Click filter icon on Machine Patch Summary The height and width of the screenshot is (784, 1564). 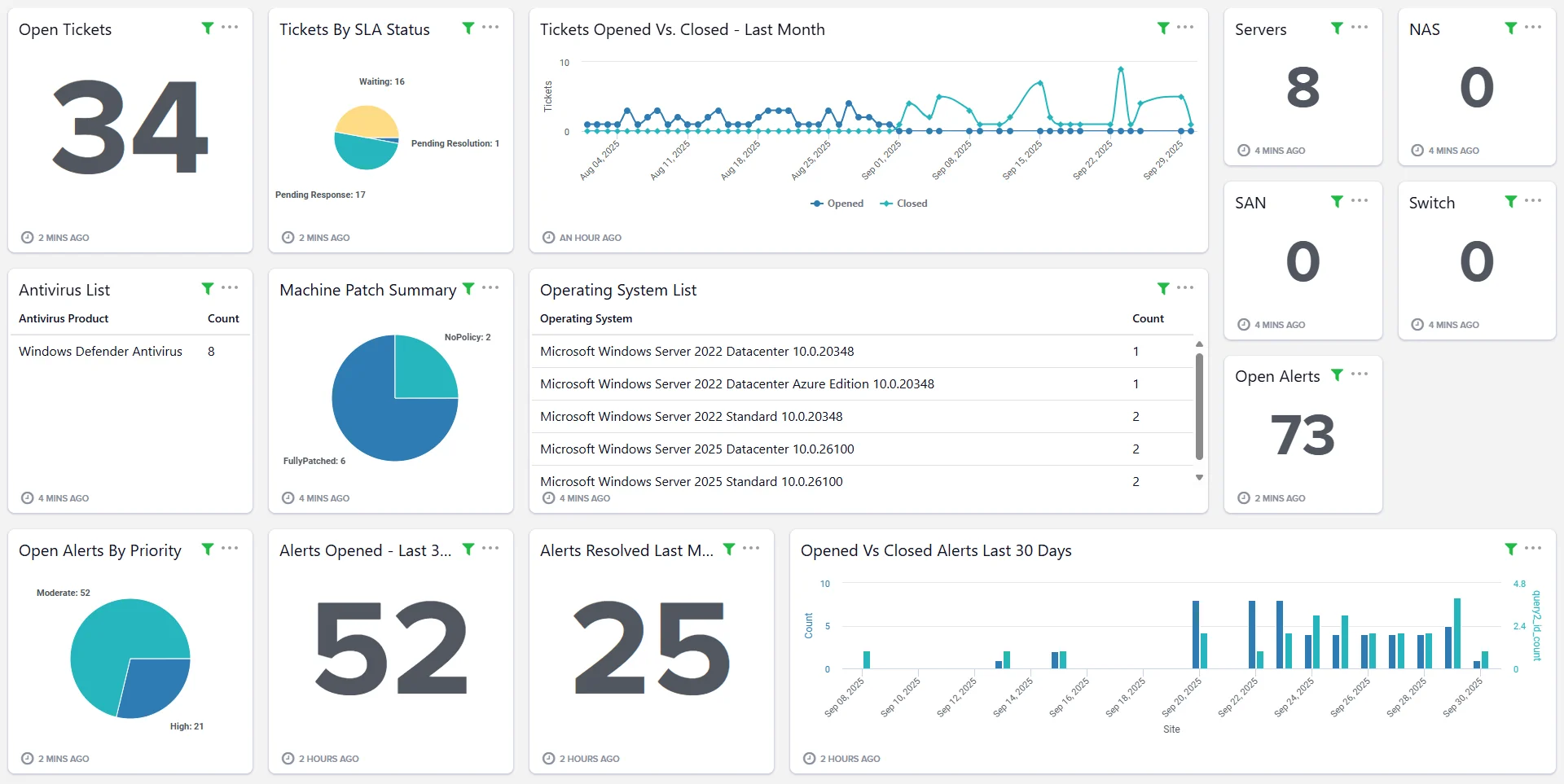(468, 288)
